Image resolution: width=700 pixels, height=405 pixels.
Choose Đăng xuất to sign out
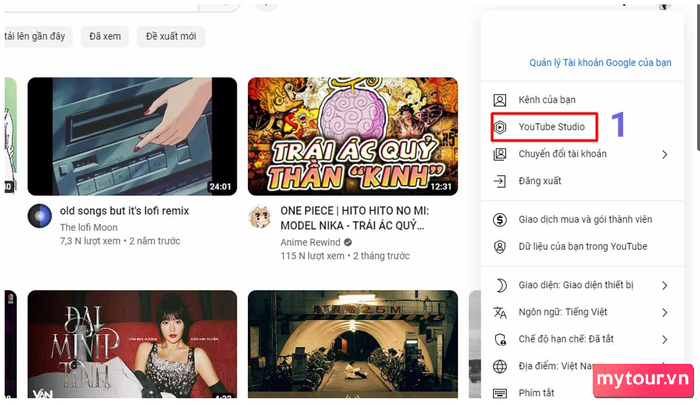(582, 181)
